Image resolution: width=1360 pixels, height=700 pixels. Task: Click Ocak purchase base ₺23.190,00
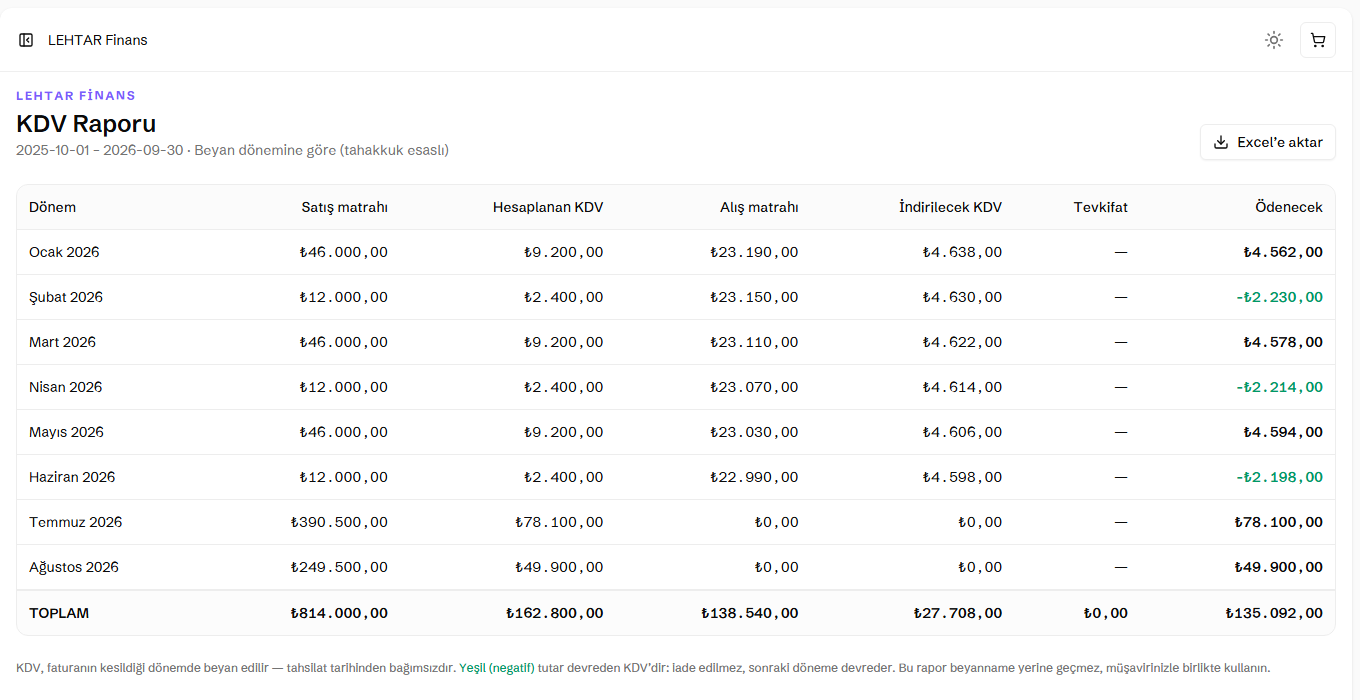click(755, 252)
